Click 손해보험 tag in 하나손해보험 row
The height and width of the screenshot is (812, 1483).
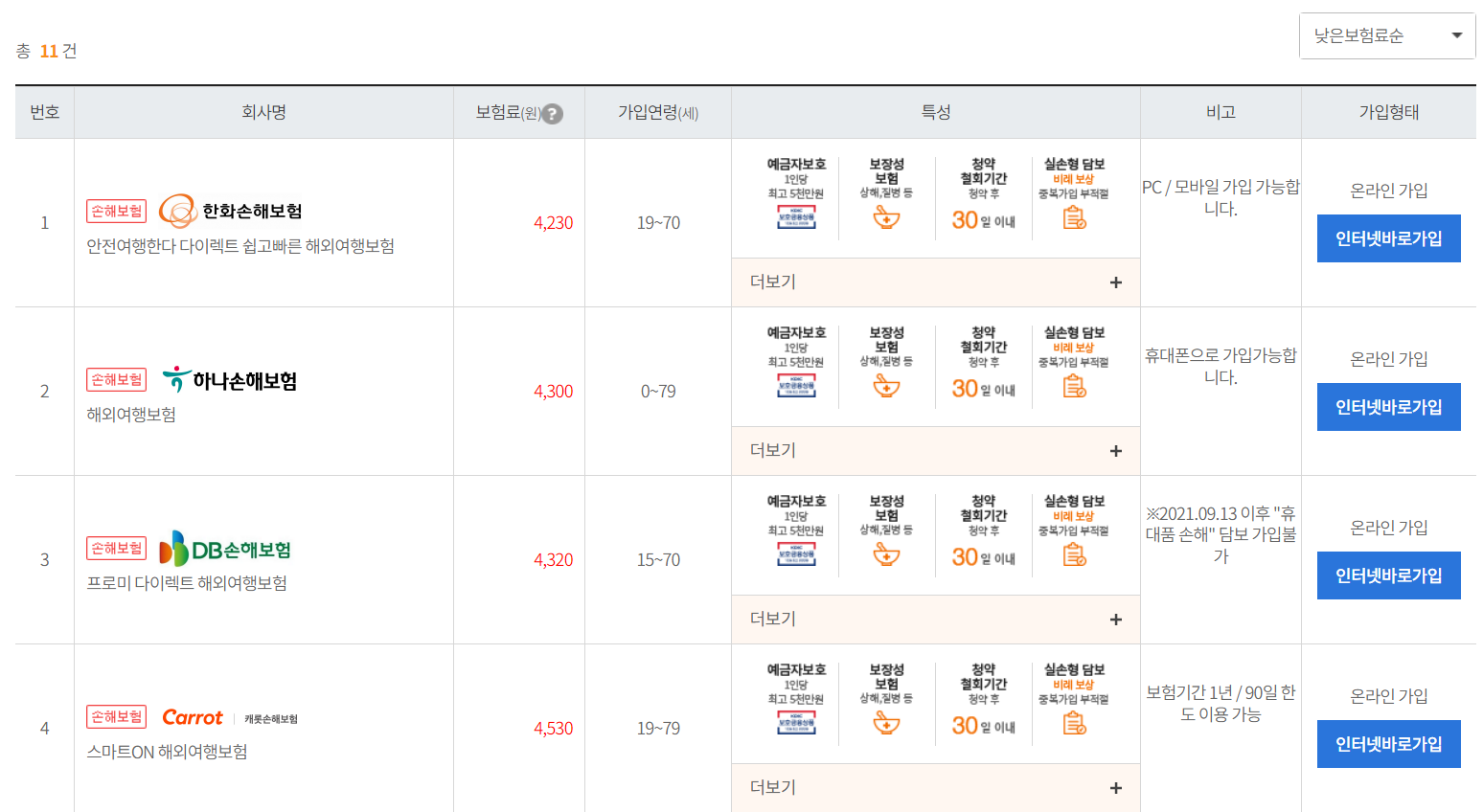point(117,380)
